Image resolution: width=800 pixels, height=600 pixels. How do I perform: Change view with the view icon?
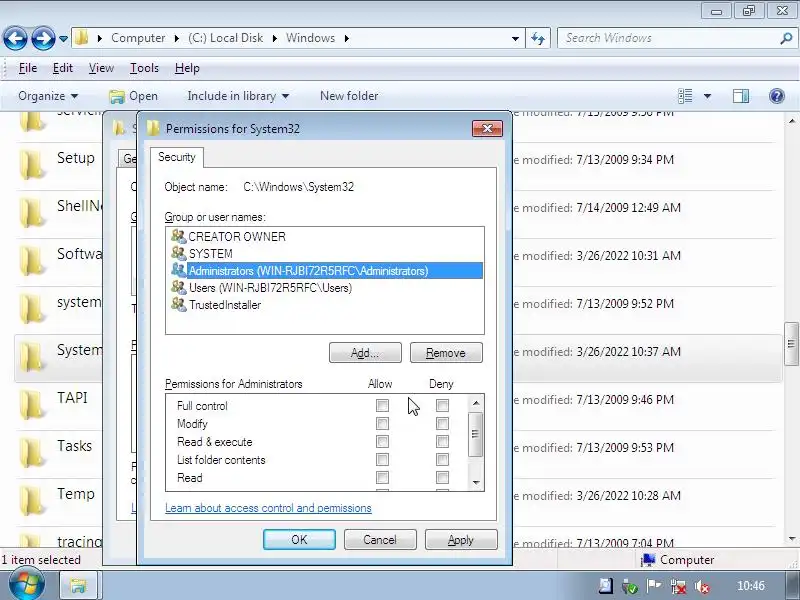click(685, 96)
